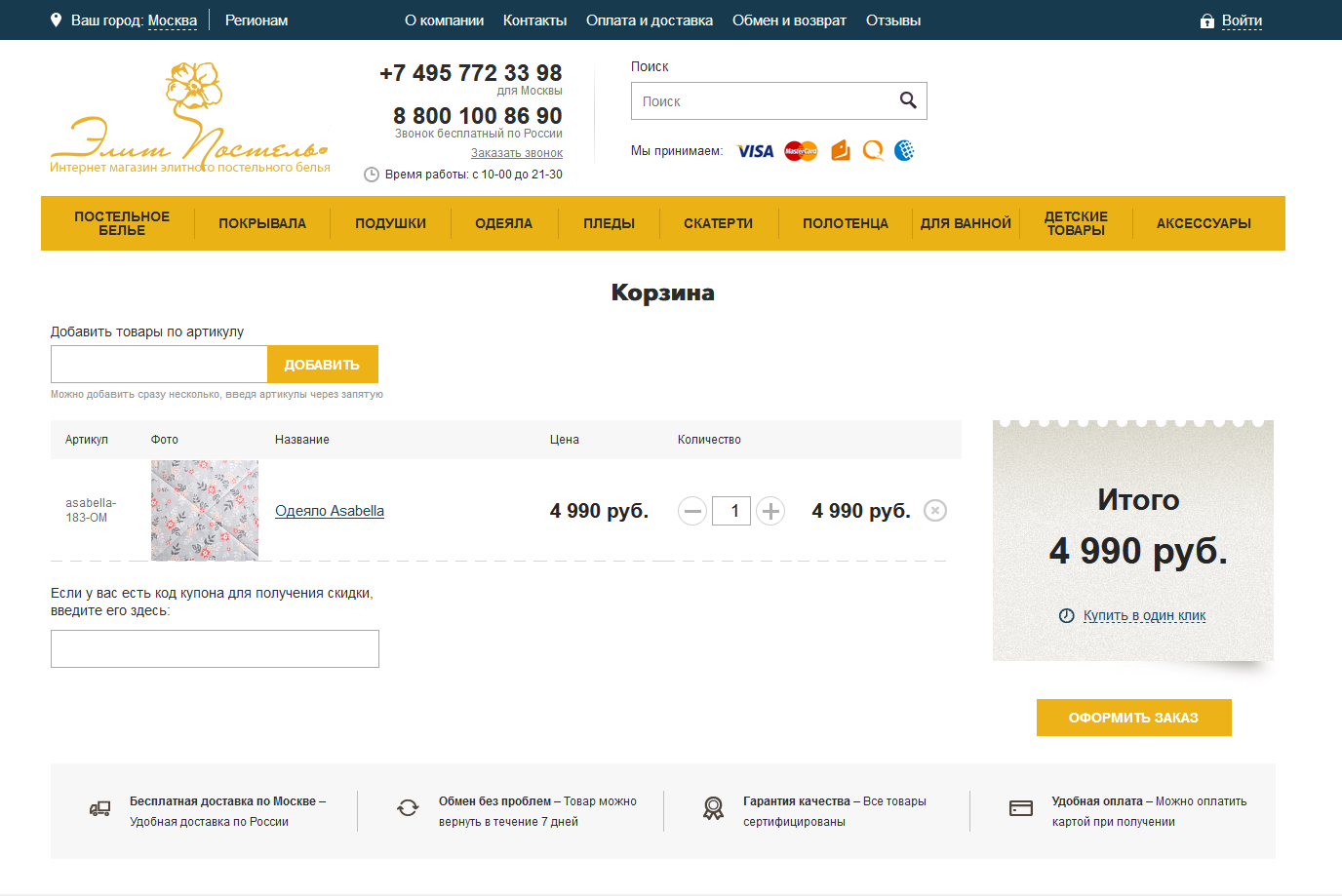This screenshot has height=896, width=1342.
Task: Click the WebMoney payment icon
Action: click(x=904, y=150)
